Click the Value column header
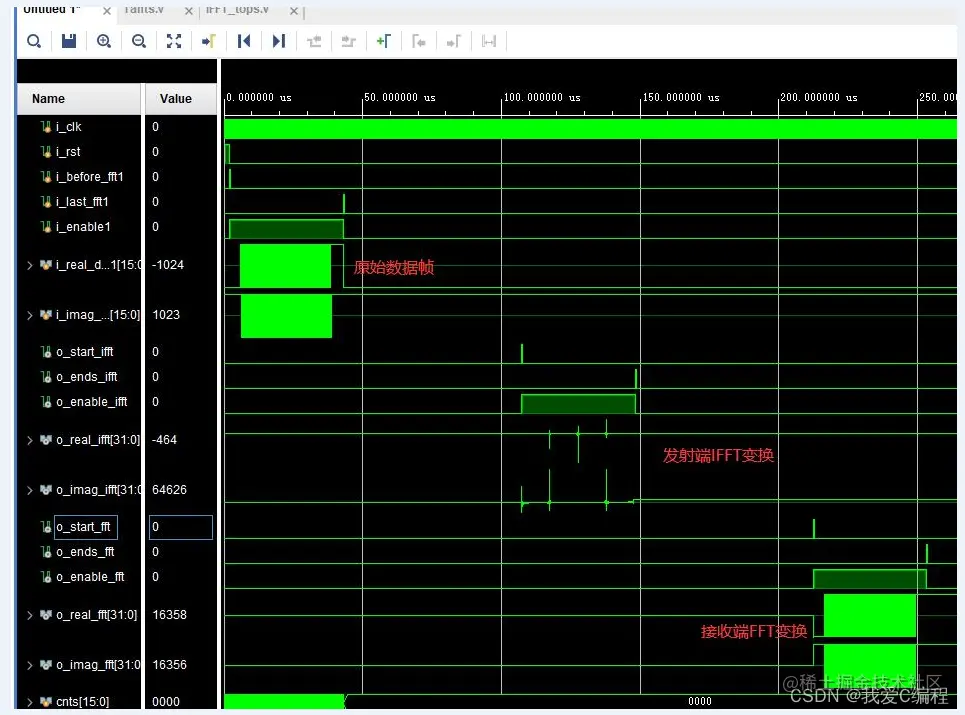This screenshot has height=715, width=965. pos(181,99)
